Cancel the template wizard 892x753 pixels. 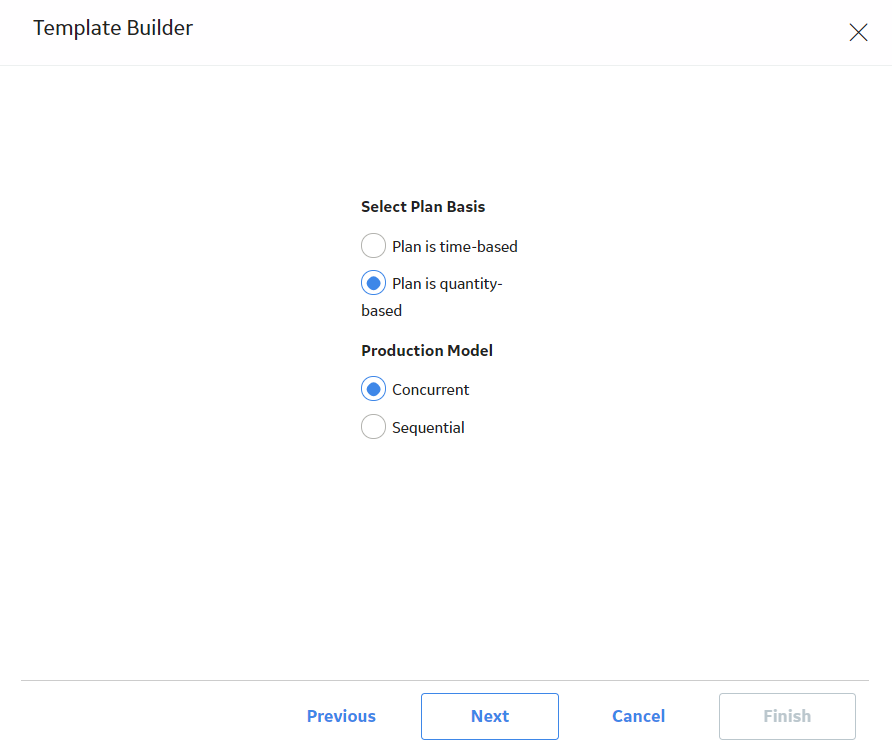click(x=638, y=716)
